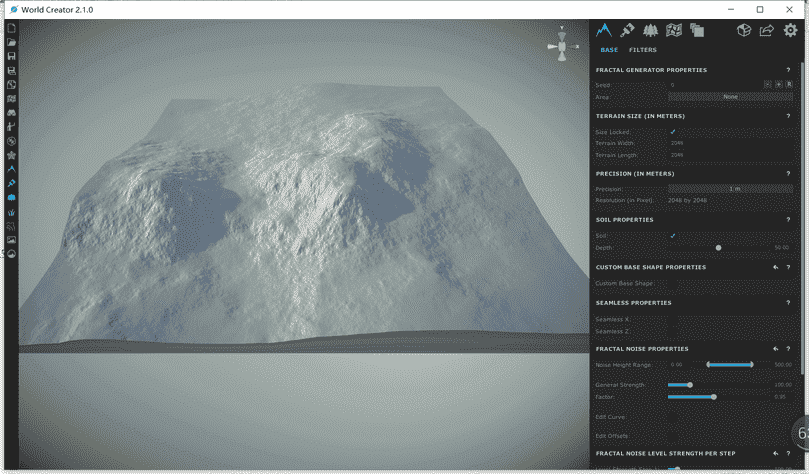Click the Noise Height Range right handle
The image size is (809, 474).
752,365
